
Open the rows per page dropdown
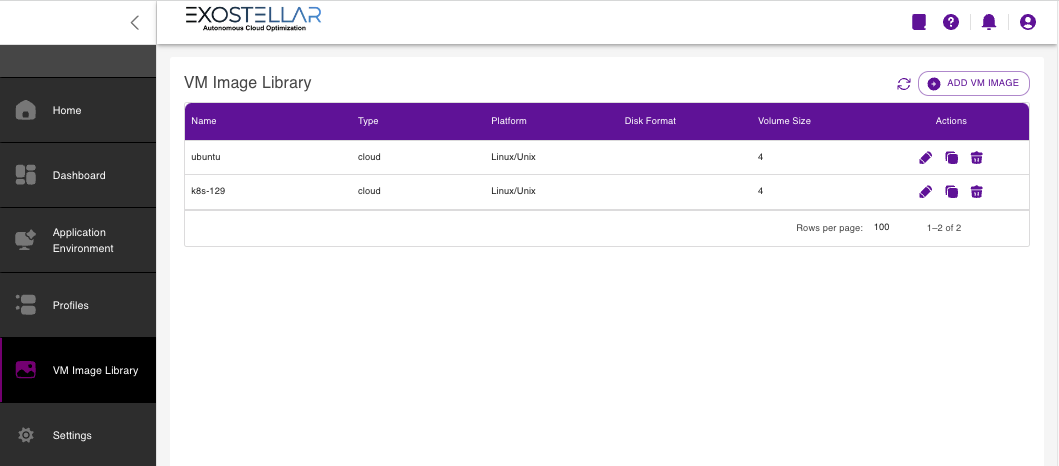click(882, 228)
